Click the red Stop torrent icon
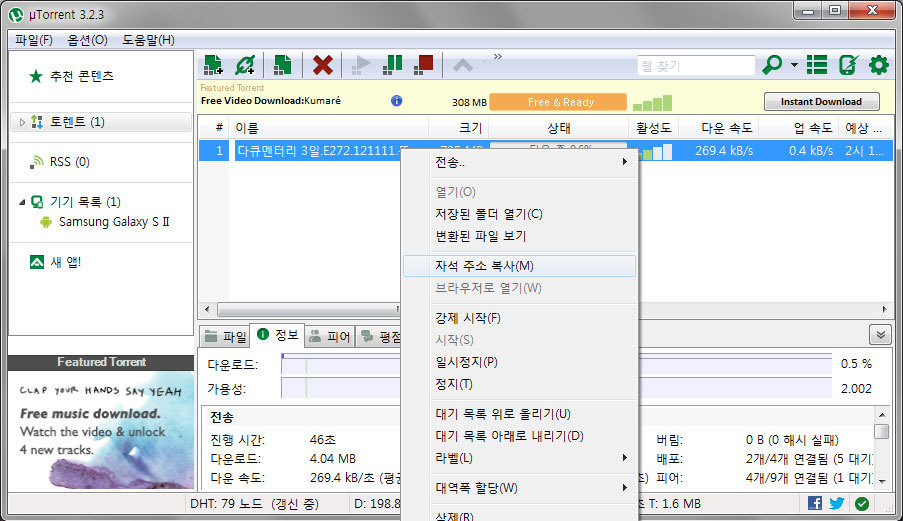 coord(424,65)
